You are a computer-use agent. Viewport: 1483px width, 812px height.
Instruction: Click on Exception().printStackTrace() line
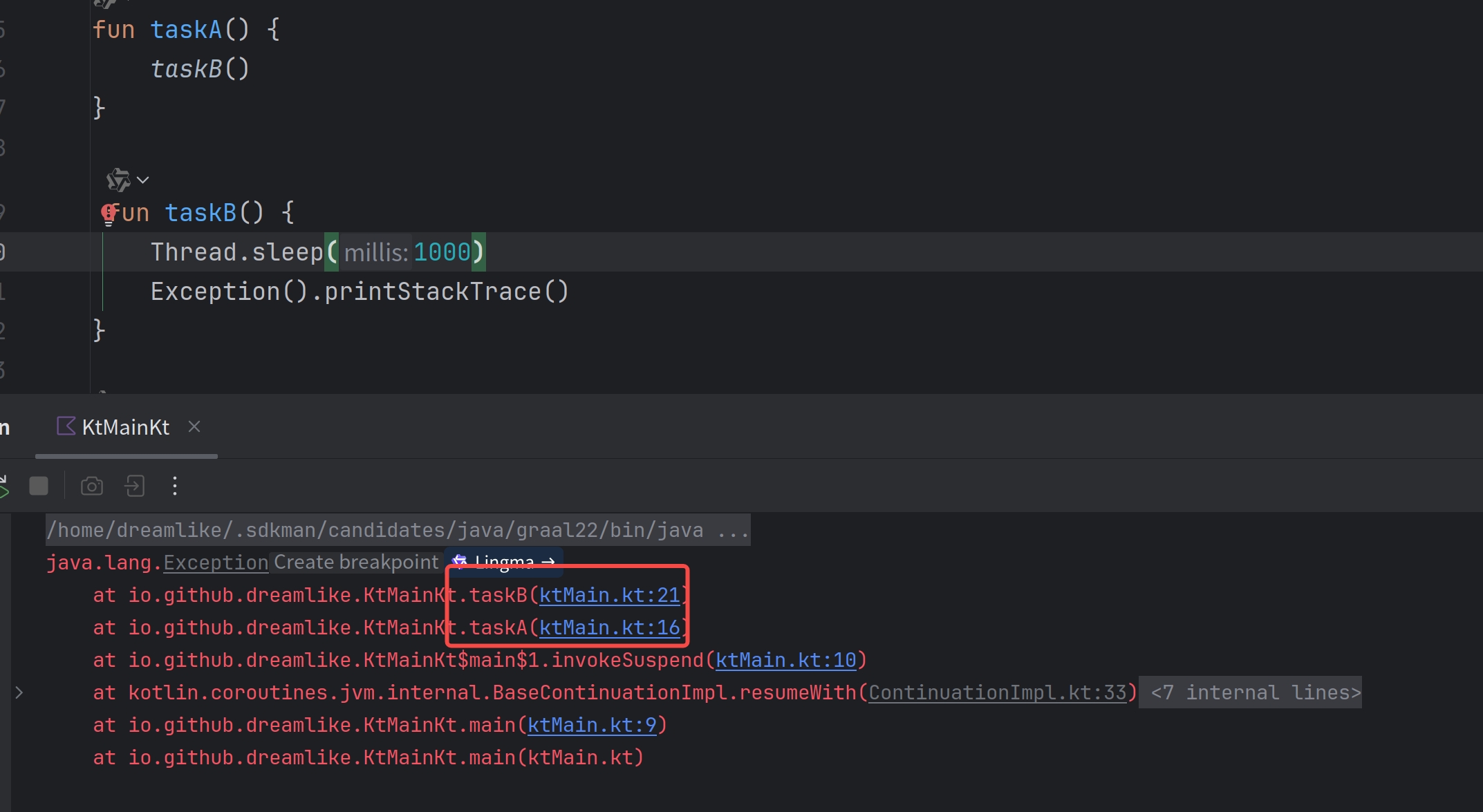click(360, 292)
